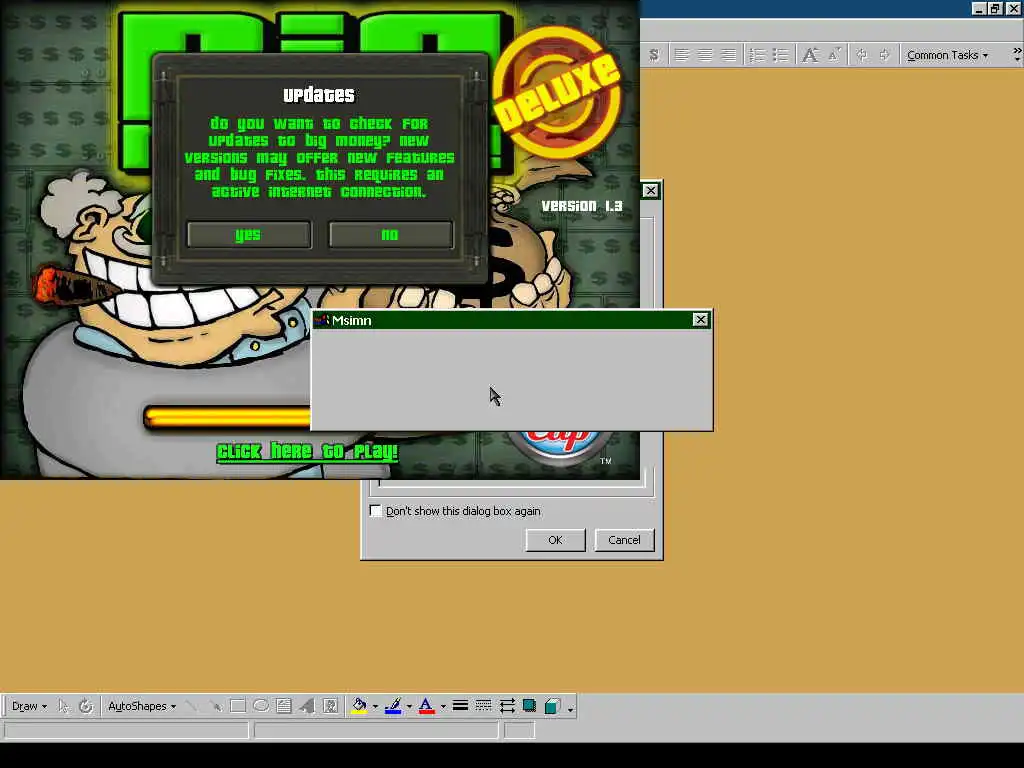The image size is (1024, 768).
Task: Open Fill Color dropdown arrow
Action: (x=375, y=707)
